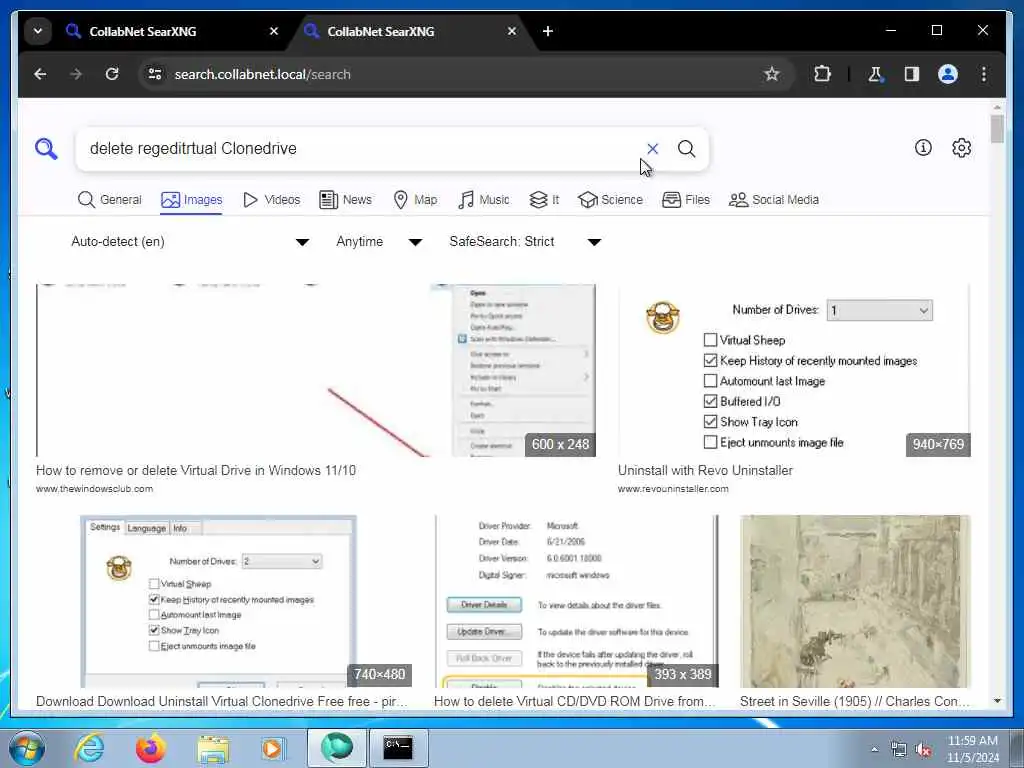Open Windows Media Player from taskbar
This screenshot has height=768, width=1024.
273,748
